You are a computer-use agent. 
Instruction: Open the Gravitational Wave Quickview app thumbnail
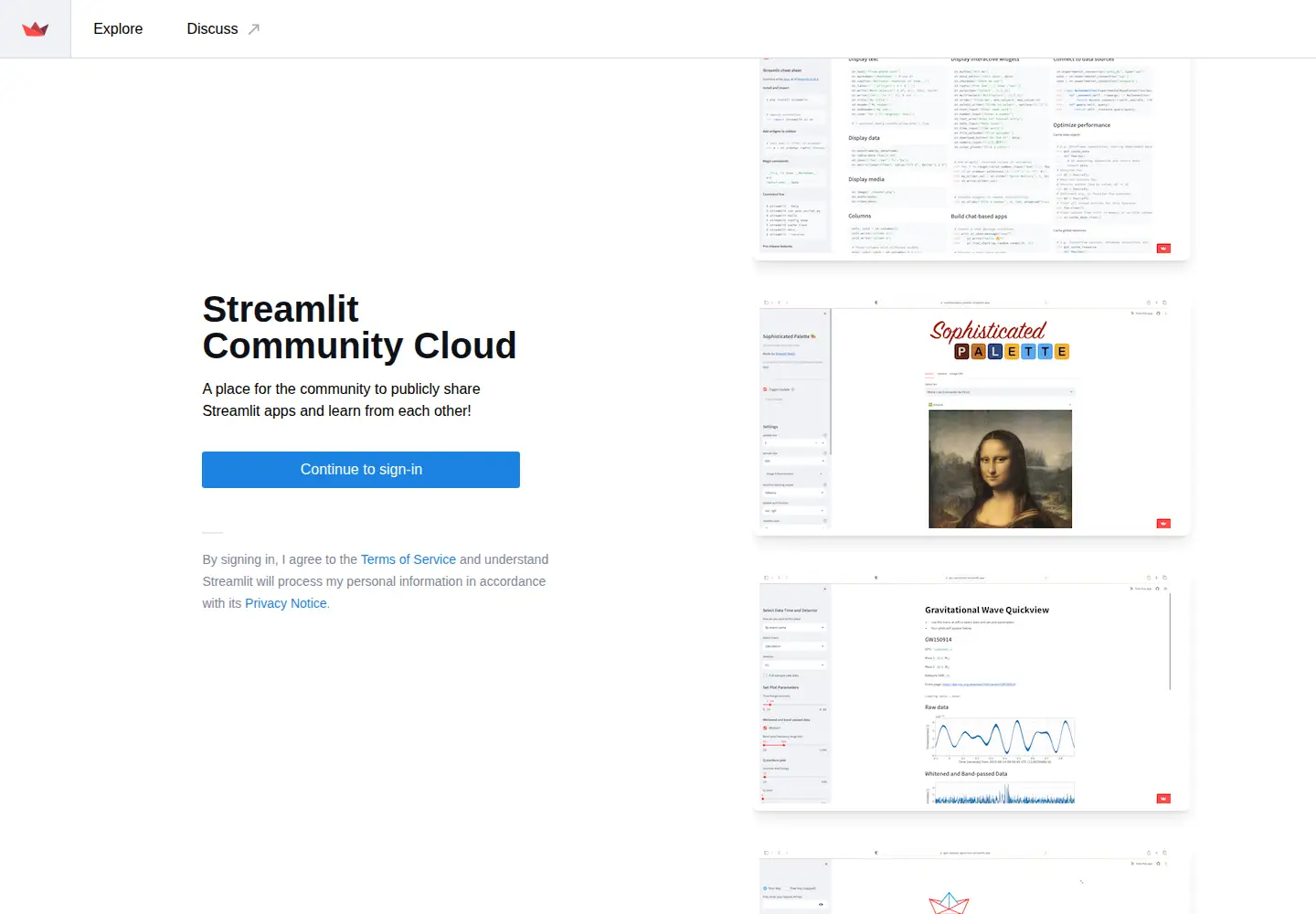[x=971, y=691]
